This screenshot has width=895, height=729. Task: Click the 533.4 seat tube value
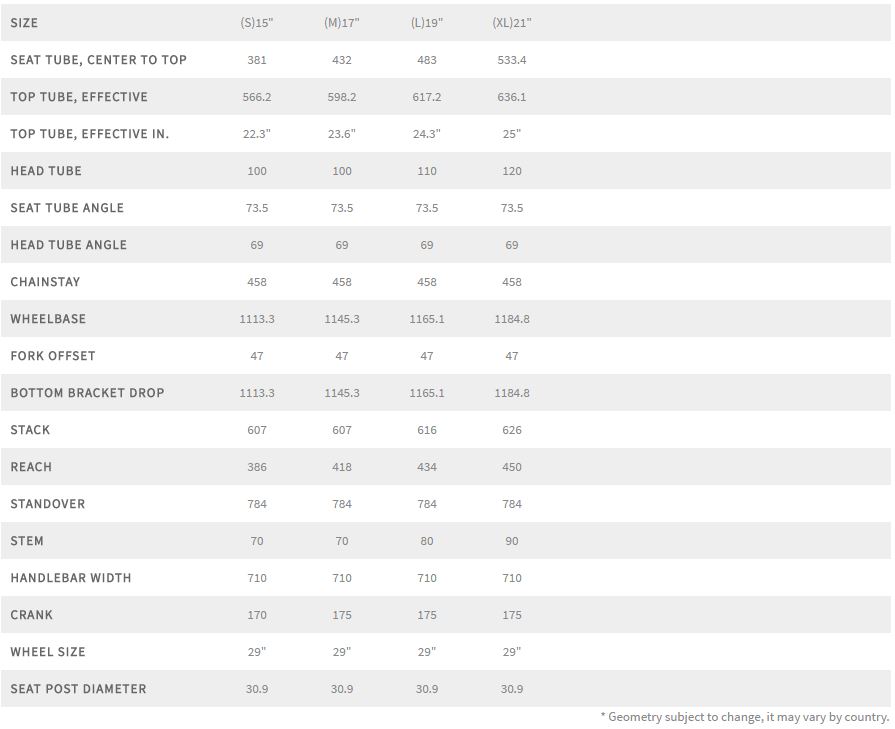[x=512, y=60]
